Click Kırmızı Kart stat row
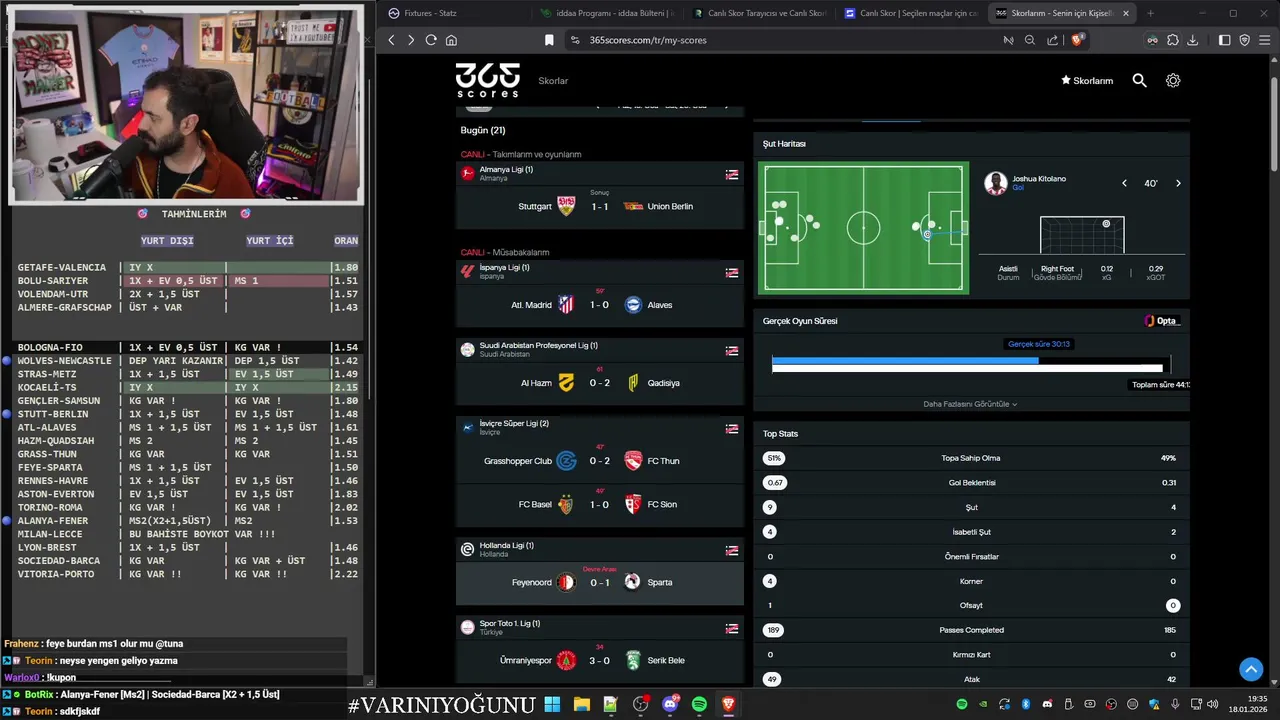Viewport: 1280px width, 720px height. tap(971, 655)
